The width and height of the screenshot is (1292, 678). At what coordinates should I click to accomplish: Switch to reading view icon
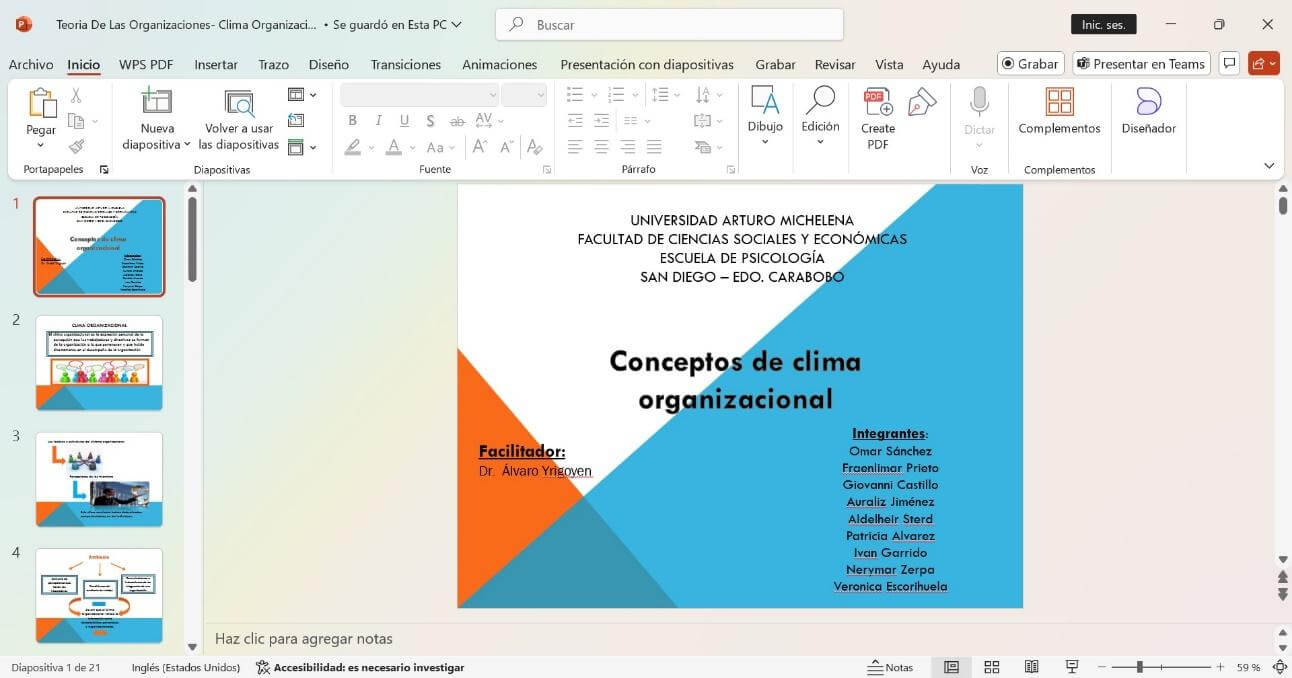[1031, 667]
